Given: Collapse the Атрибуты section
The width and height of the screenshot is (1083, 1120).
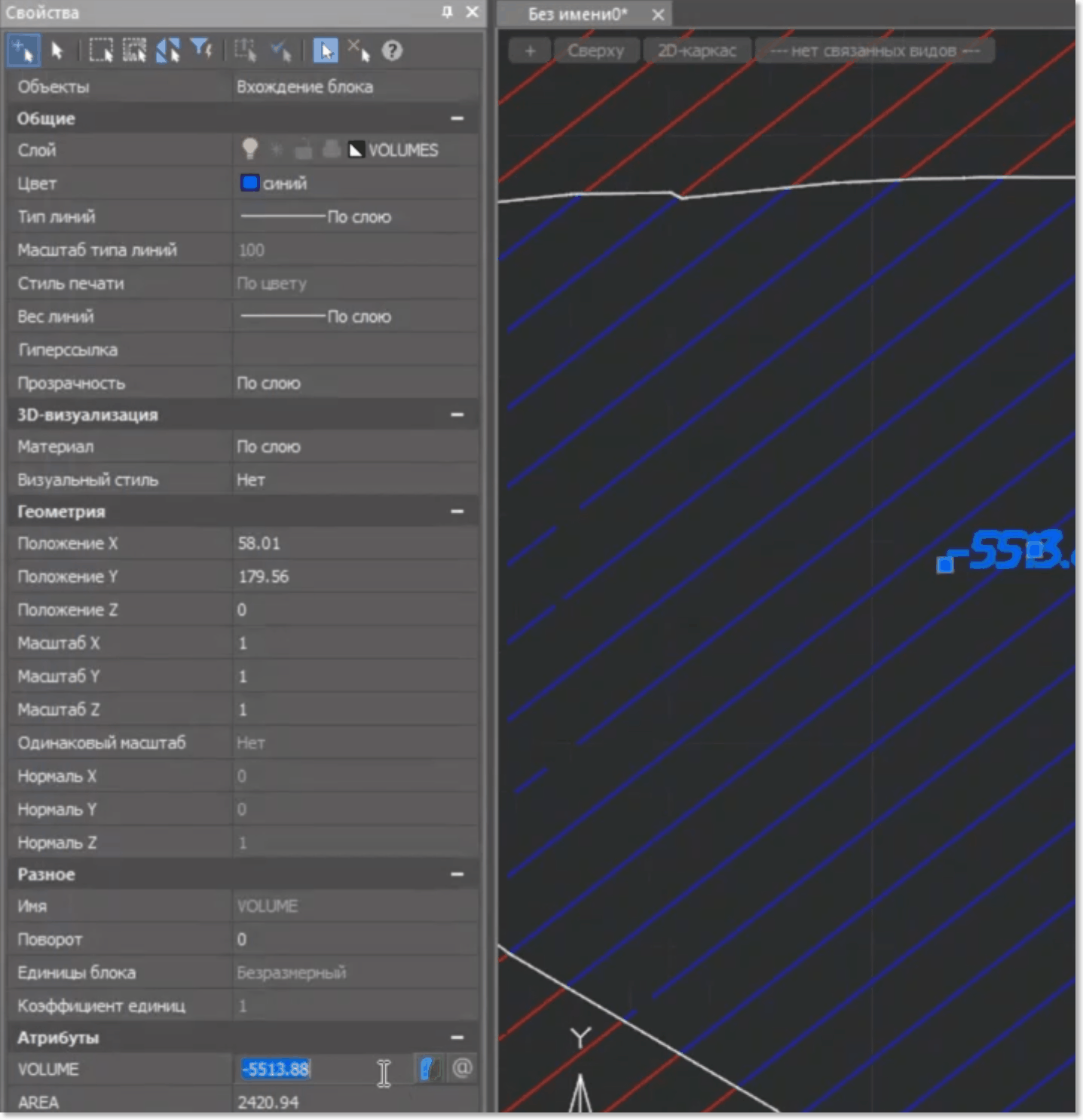Looking at the screenshot, I should [457, 1038].
